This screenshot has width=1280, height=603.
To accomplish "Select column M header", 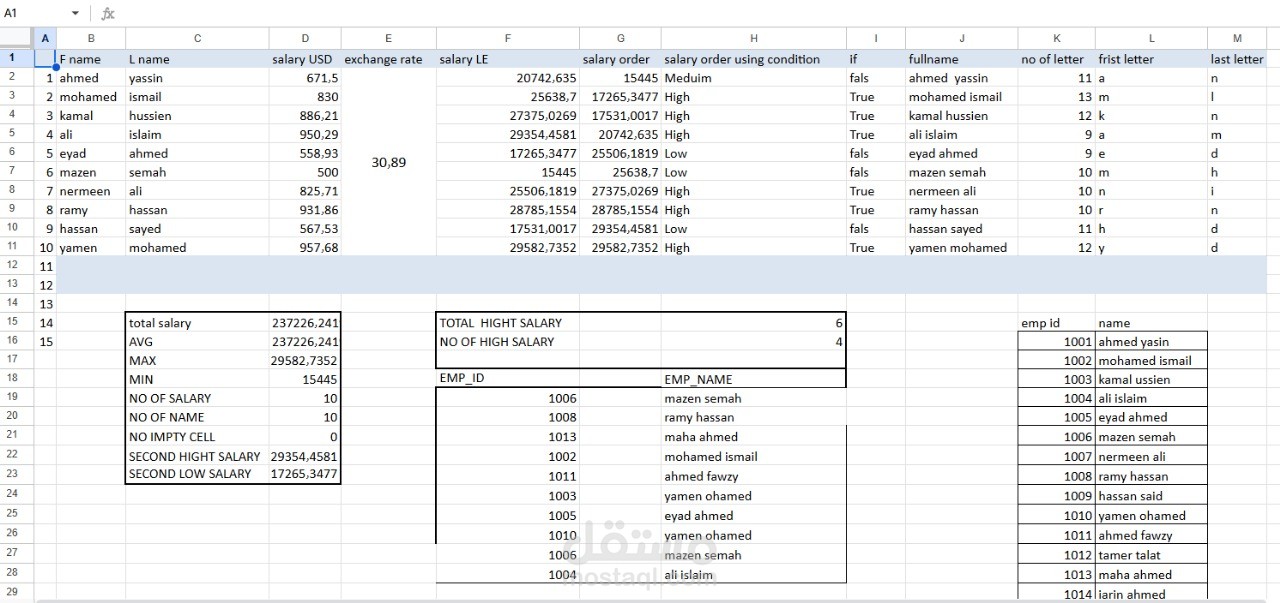I will [x=1237, y=39].
